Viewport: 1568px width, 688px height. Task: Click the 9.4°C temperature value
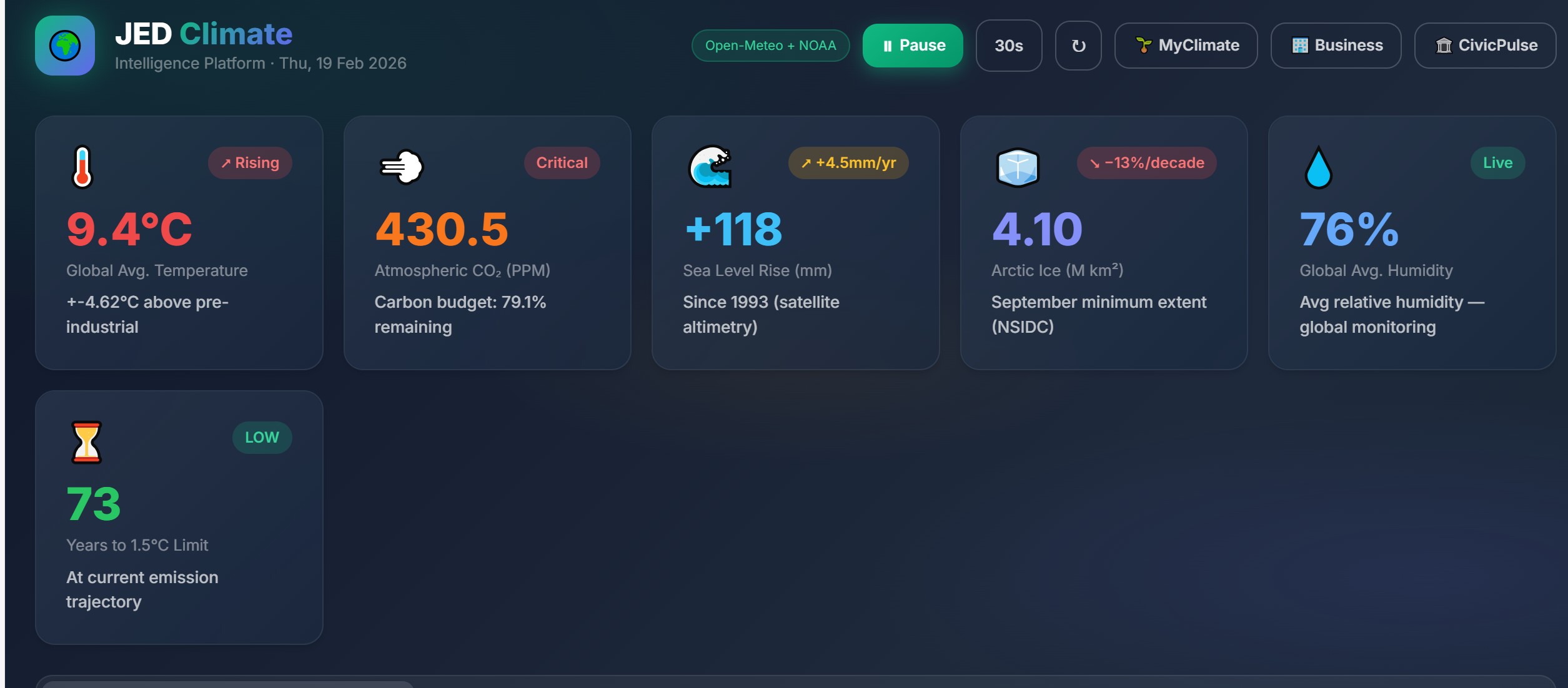click(x=129, y=229)
